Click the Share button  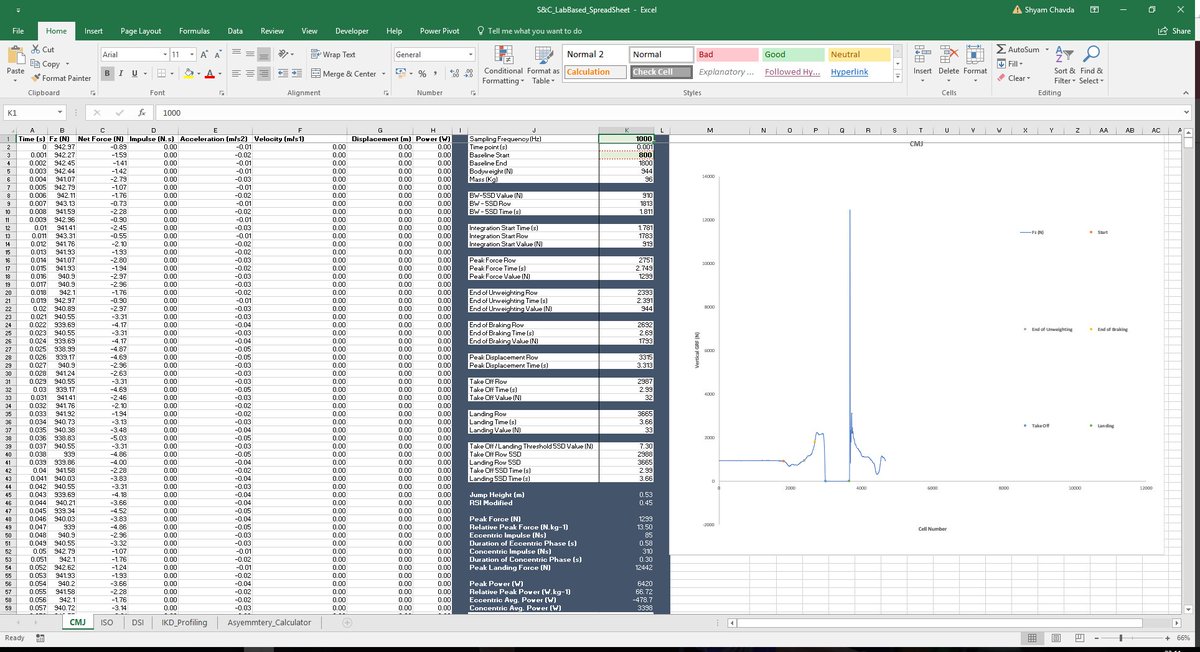(1173, 31)
